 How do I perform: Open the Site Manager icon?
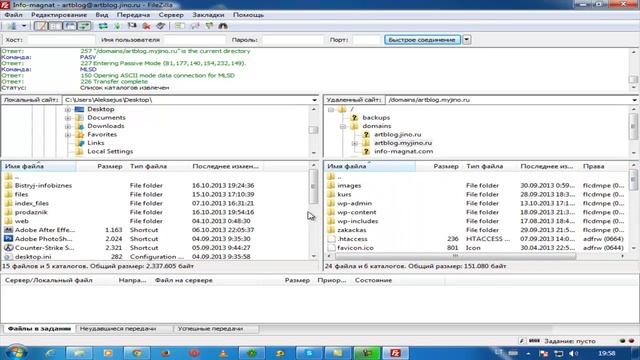pos(11,26)
